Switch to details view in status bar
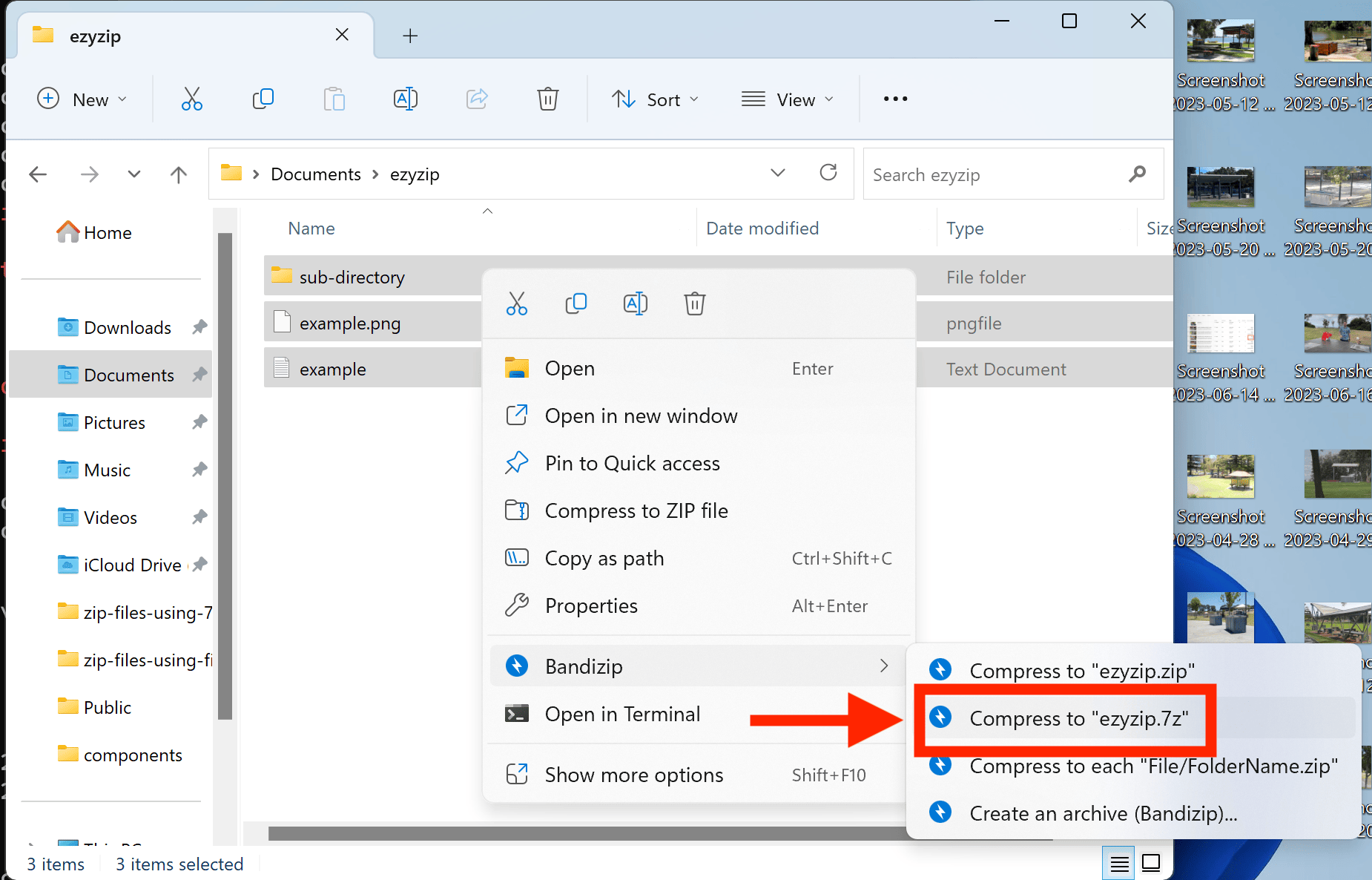The height and width of the screenshot is (880, 1372). 1119,862
